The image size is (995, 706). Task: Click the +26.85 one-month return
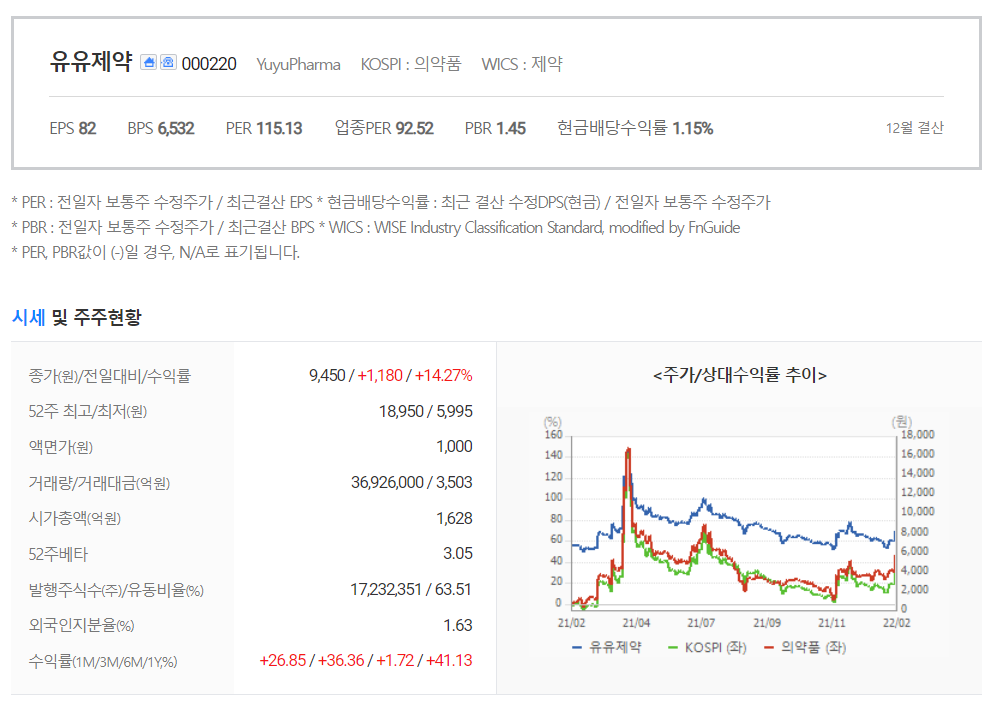(283, 660)
